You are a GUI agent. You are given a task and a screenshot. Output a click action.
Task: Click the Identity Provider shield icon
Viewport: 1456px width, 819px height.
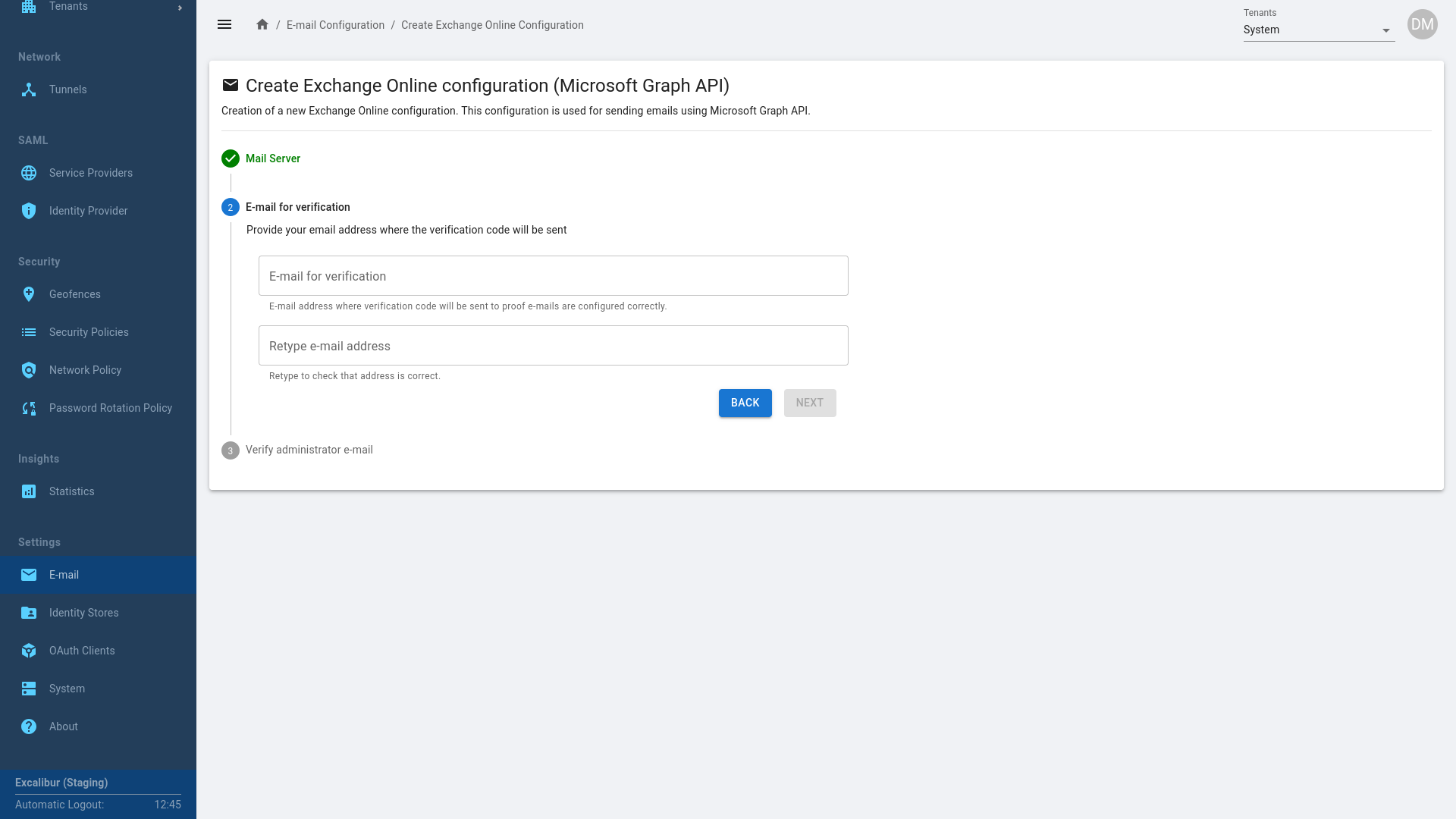pos(29,211)
